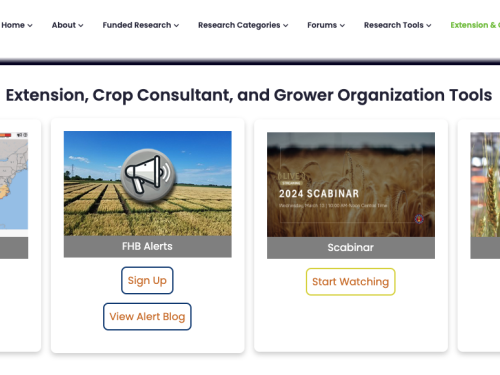Click the Research Tools chevron arrow
The image size is (500, 375).
click(x=429, y=25)
